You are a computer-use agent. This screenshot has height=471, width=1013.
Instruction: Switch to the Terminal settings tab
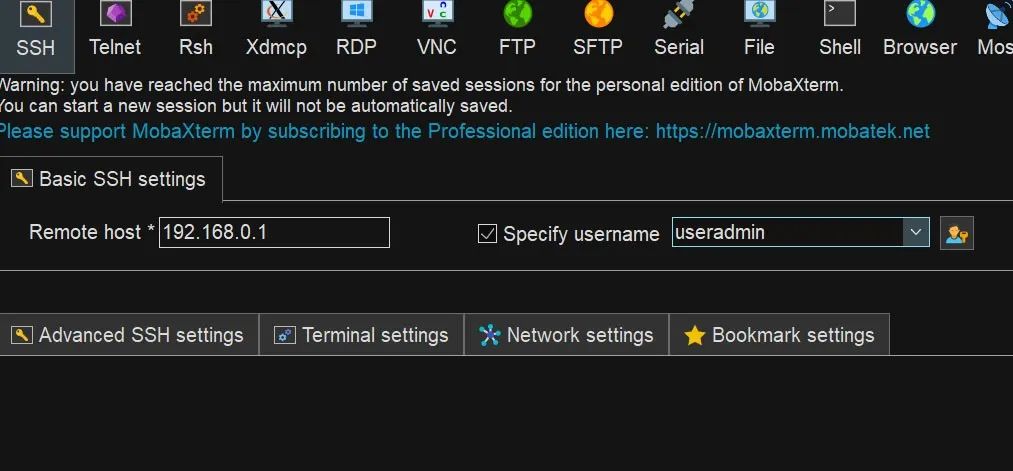click(362, 335)
